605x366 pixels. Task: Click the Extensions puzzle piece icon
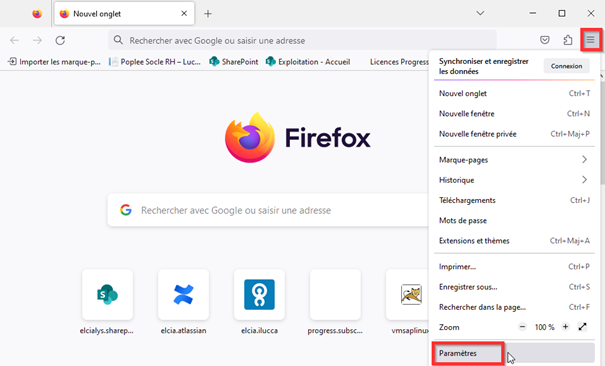(568, 40)
